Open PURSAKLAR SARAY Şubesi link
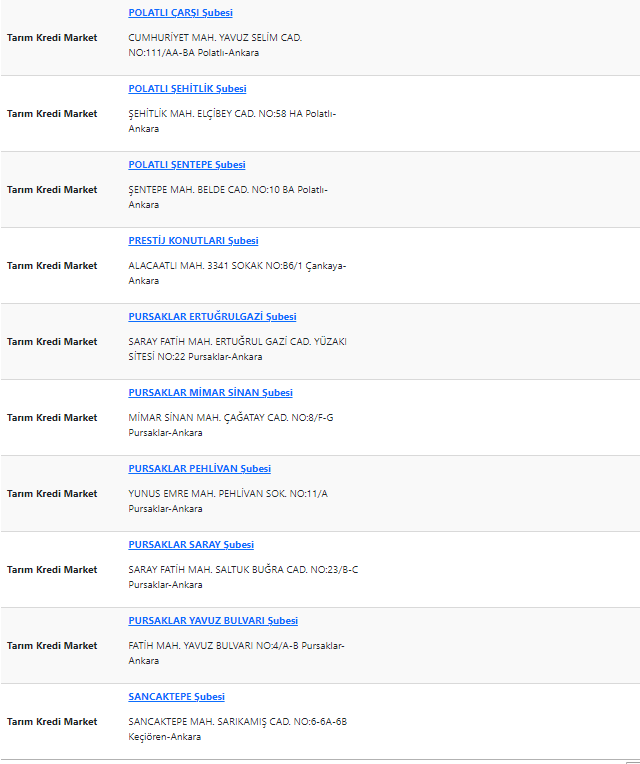This screenshot has height=764, width=640. click(191, 545)
